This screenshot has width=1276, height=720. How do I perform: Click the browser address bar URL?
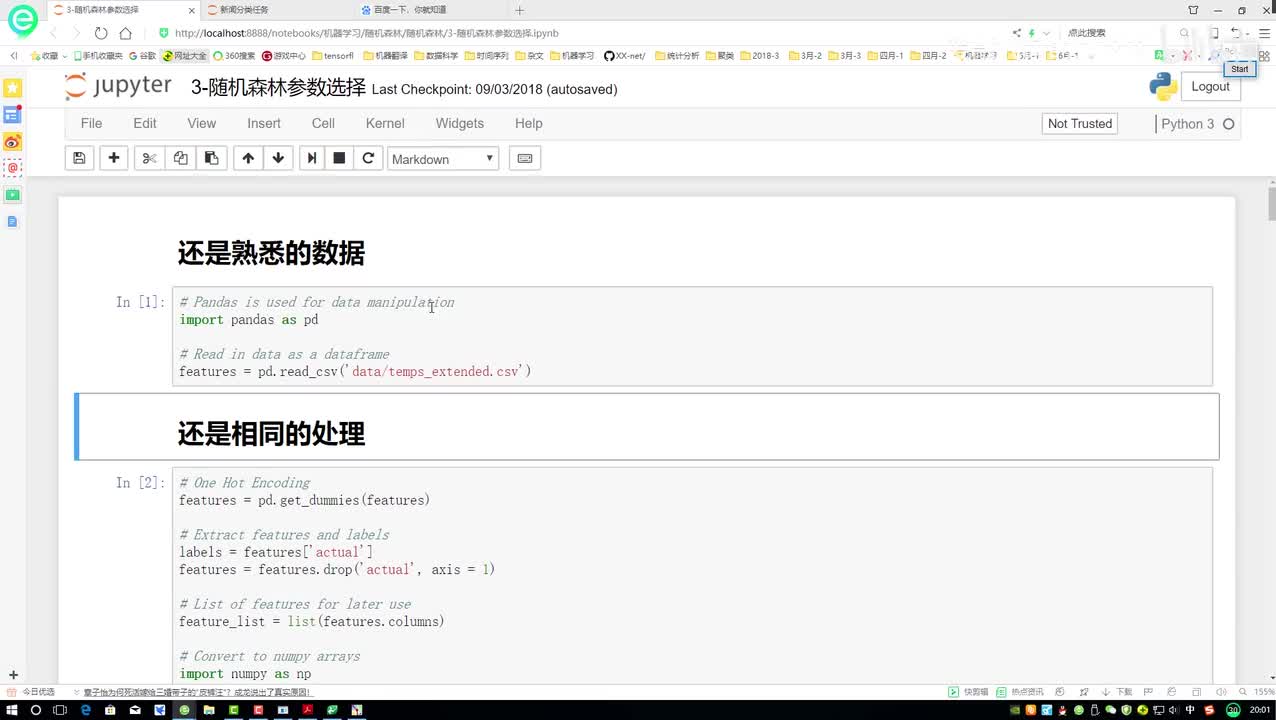367,33
